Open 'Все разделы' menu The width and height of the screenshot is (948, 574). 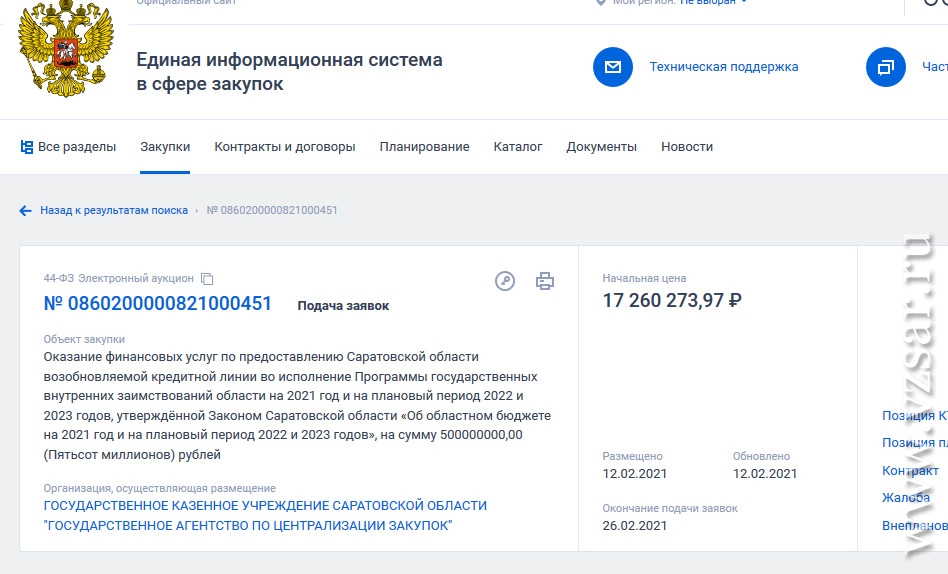click(x=77, y=147)
